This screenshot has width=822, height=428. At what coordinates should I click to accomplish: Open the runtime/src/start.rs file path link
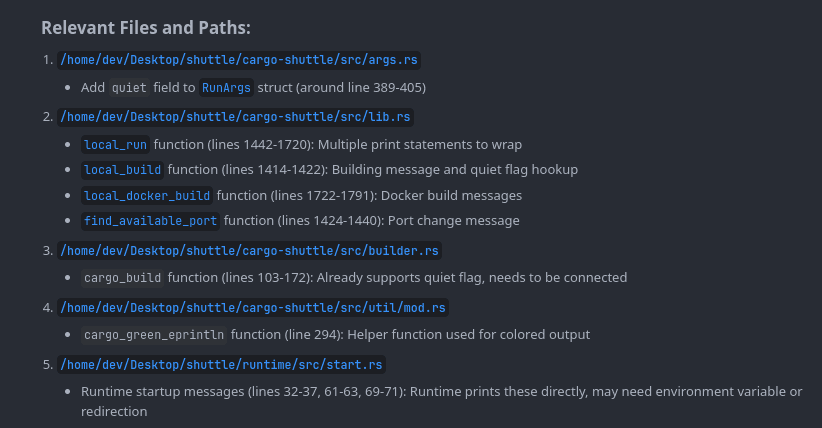[x=222, y=364]
